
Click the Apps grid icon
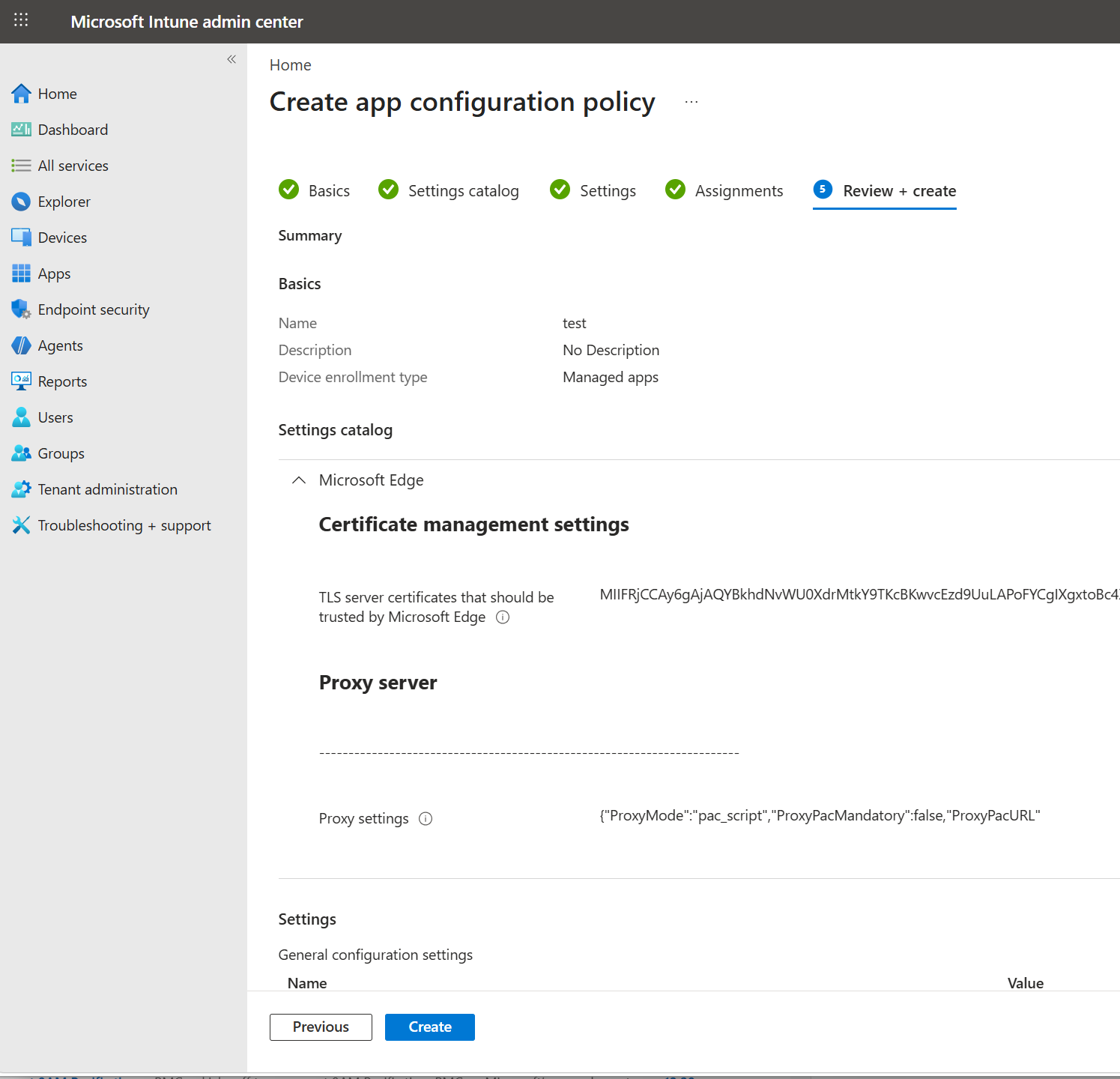21,273
